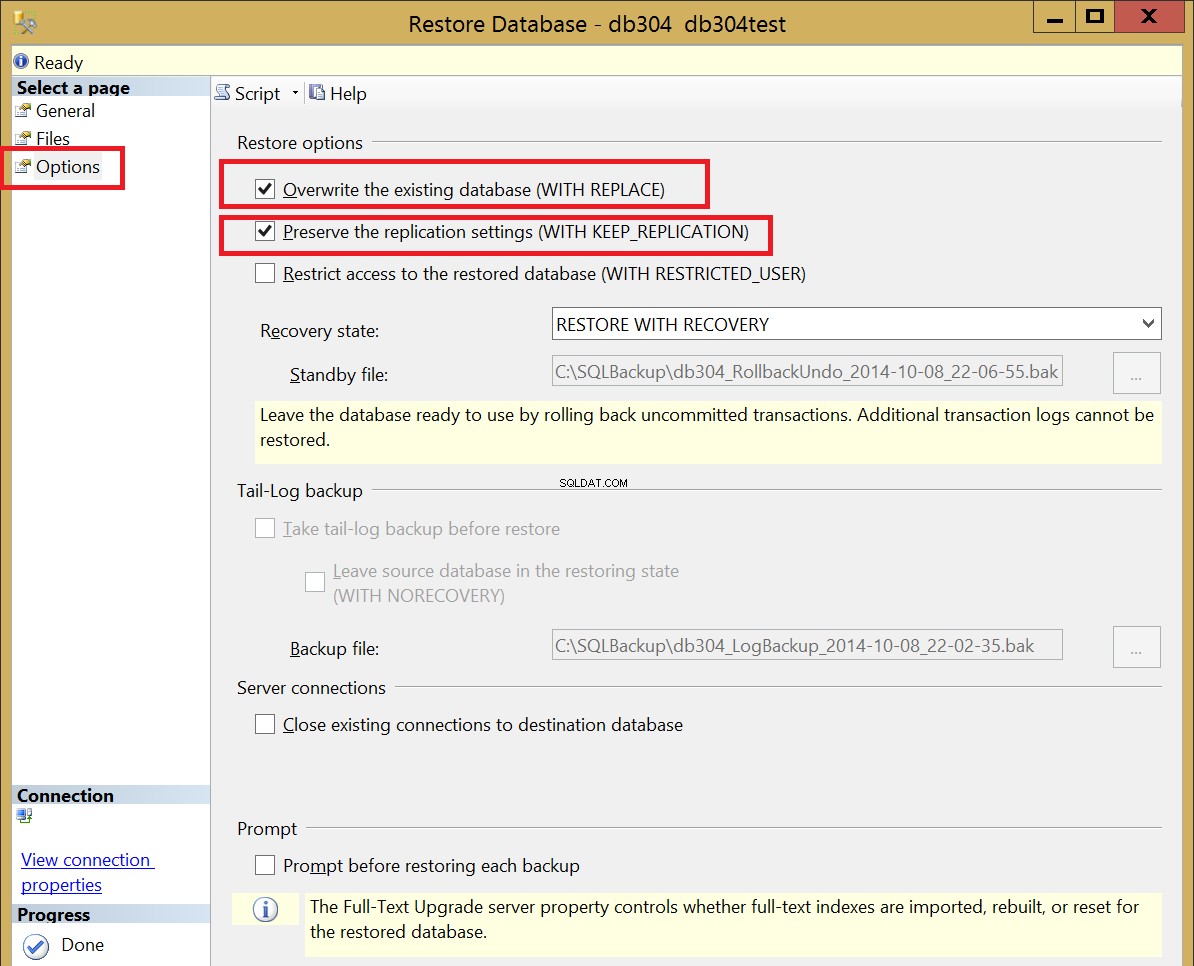The height and width of the screenshot is (966, 1194).
Task: Minimize the Restore Database window
Action: tap(1055, 17)
